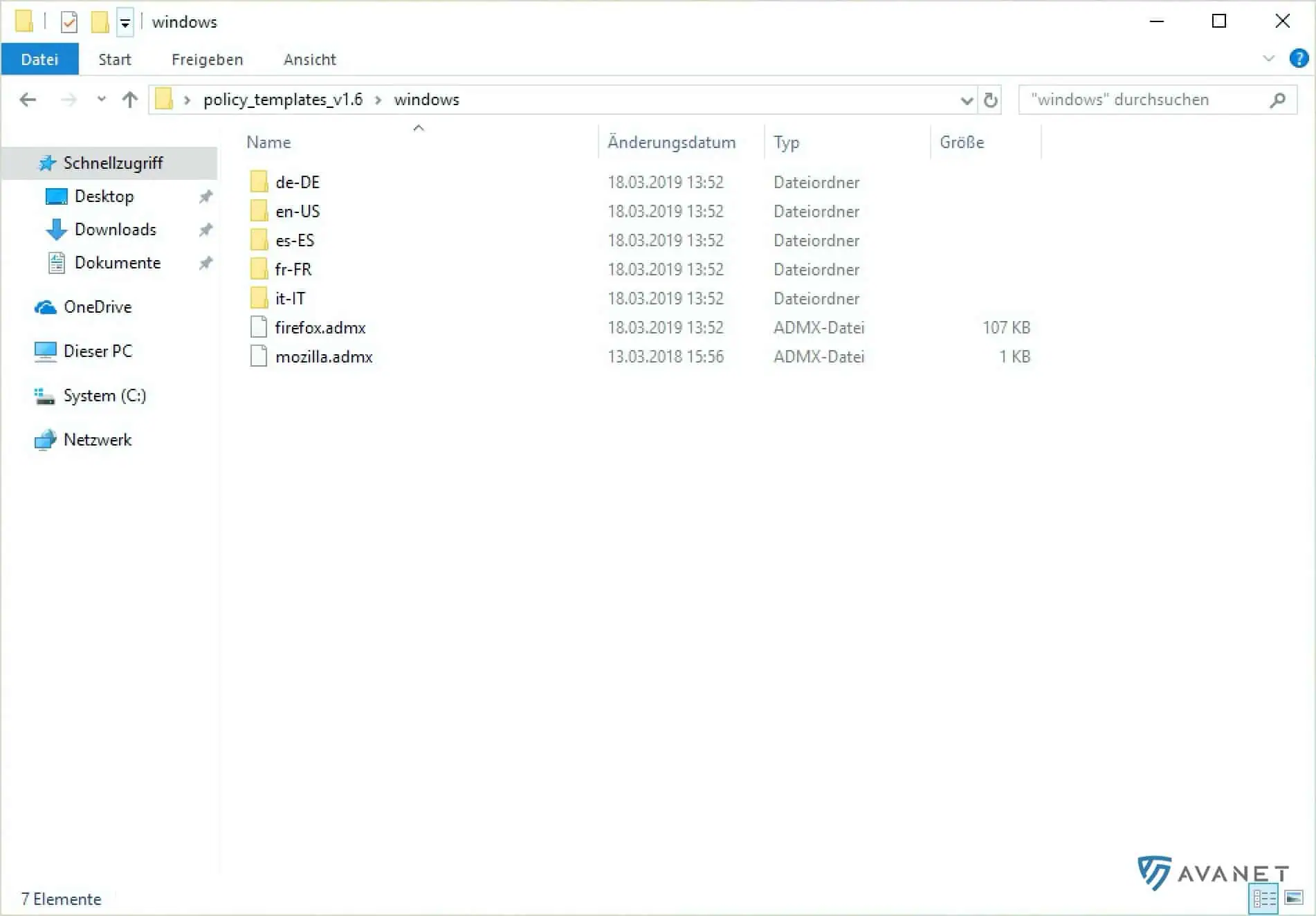Click the Properties quick access toolbar icon
The width and height of the screenshot is (1316, 916).
68,22
